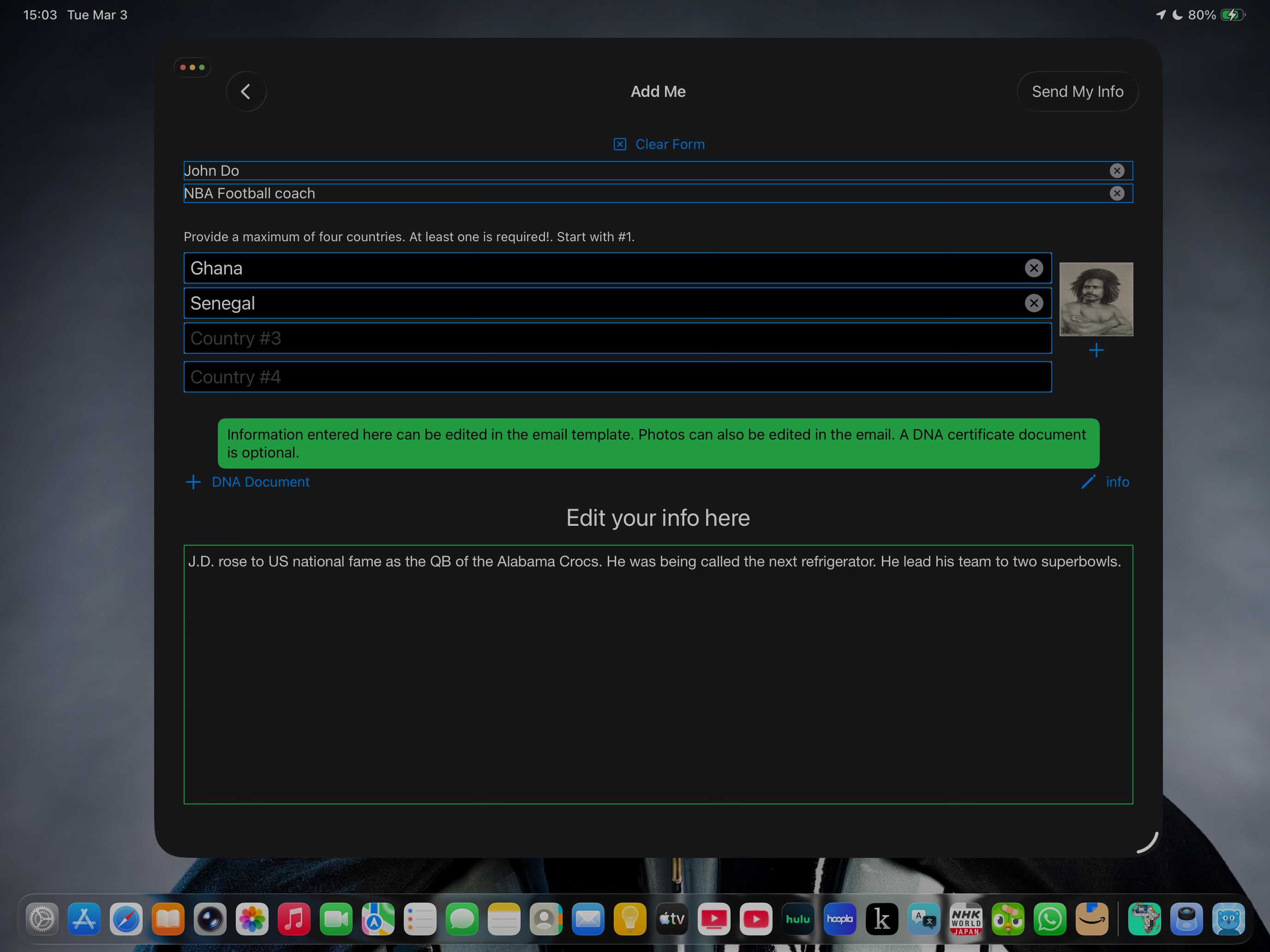
Task: Open Photos from the dock
Action: [252, 919]
